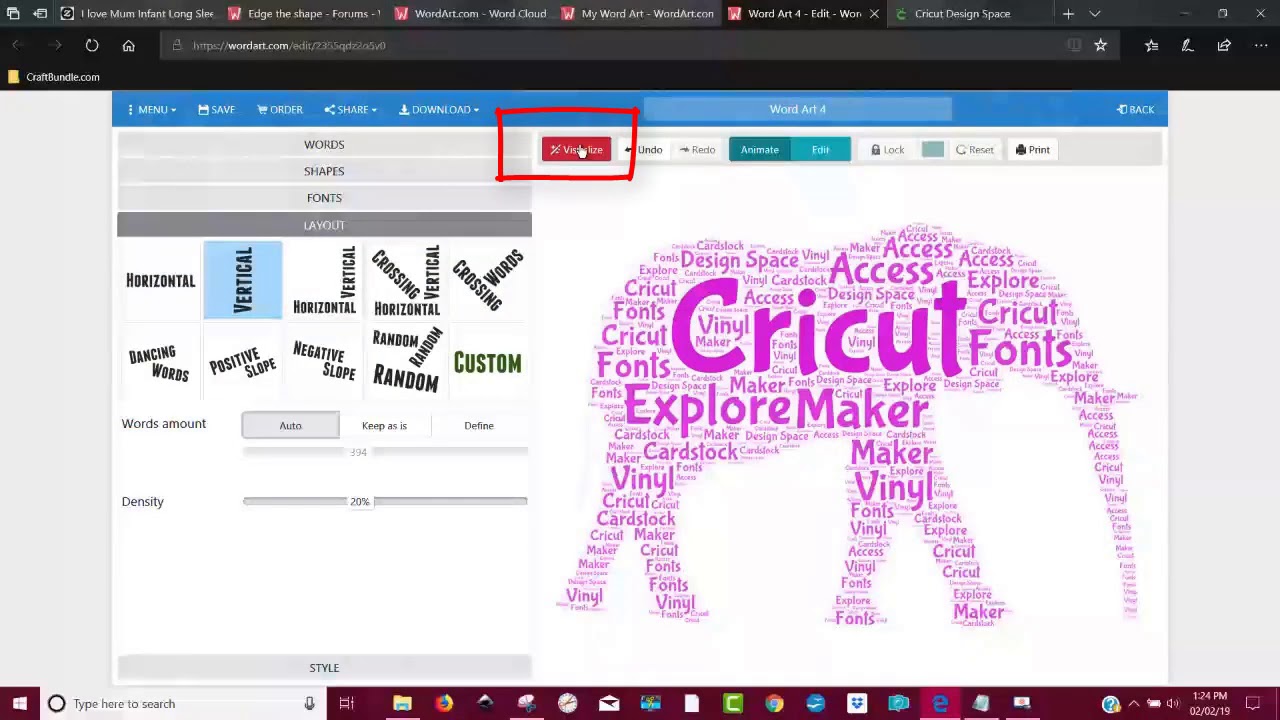Click the Reset button
The height and width of the screenshot is (720, 1280).
tap(975, 150)
